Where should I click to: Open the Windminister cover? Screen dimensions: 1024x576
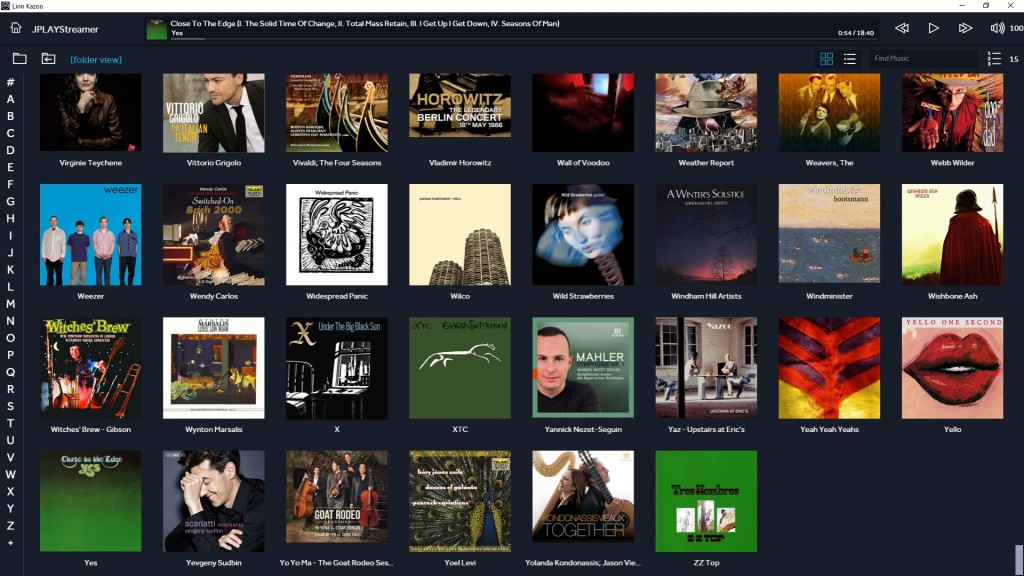pyautogui.click(x=829, y=234)
